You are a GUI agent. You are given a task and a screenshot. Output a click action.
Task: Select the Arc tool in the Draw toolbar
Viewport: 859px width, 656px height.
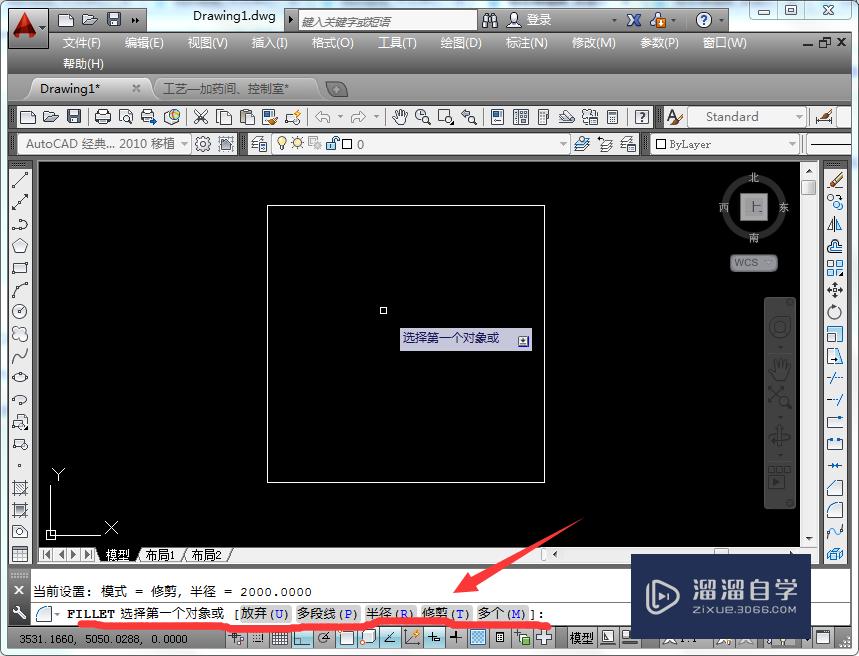tap(20, 287)
